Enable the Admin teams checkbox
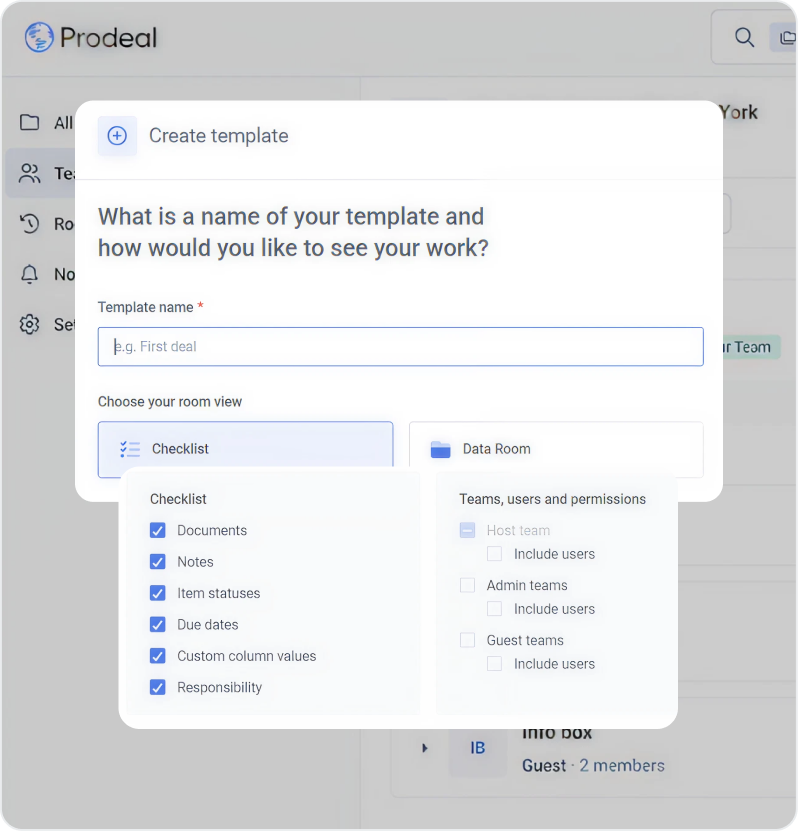Viewport: 798px width, 831px height. tap(467, 585)
